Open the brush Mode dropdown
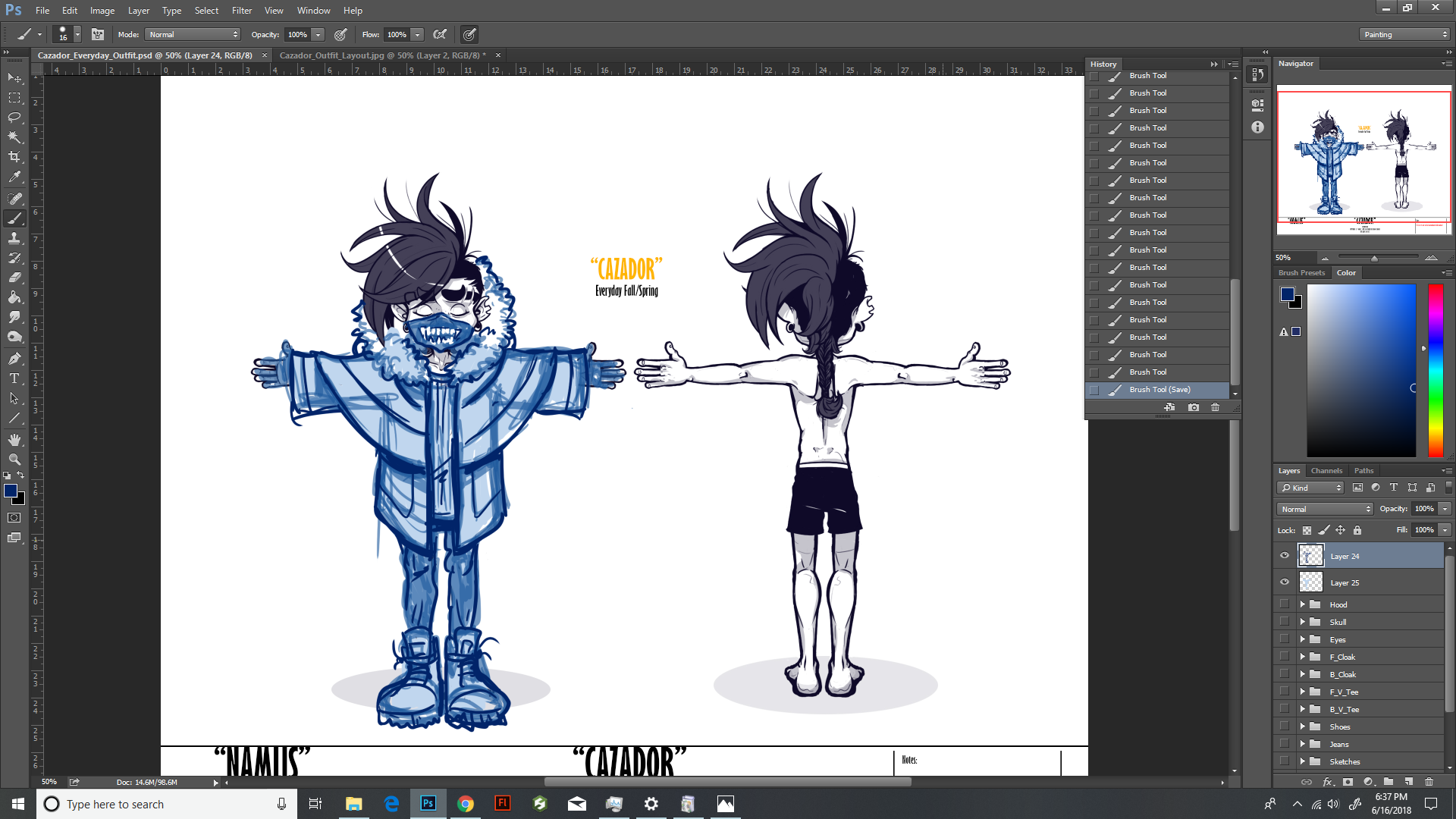Image resolution: width=1456 pixels, height=819 pixels. pos(193,34)
